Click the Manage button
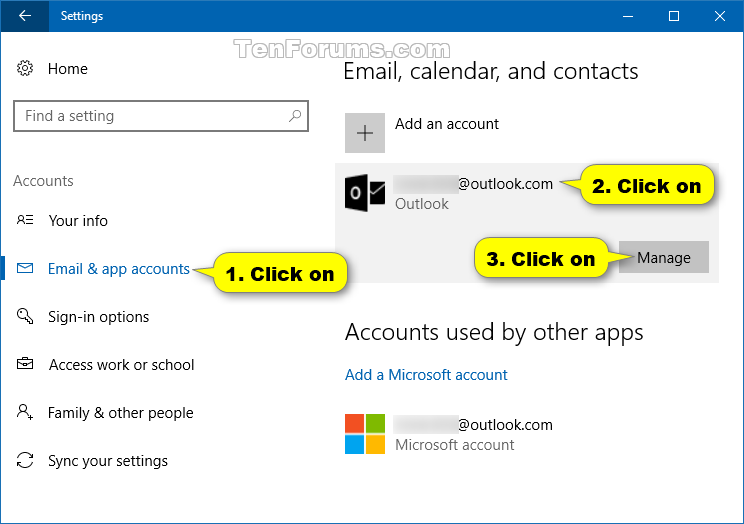This screenshot has height=524, width=744. (x=663, y=257)
